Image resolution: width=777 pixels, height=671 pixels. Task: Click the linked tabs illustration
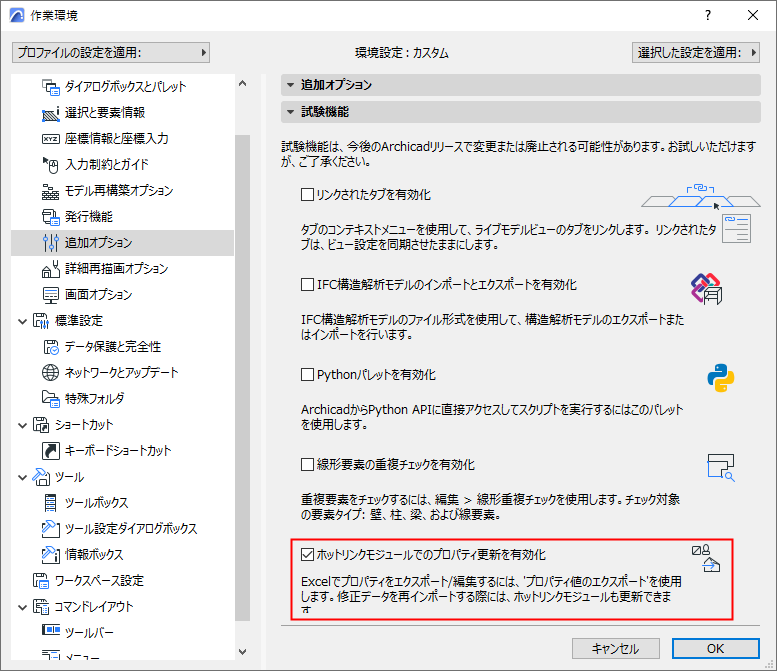coord(701,197)
